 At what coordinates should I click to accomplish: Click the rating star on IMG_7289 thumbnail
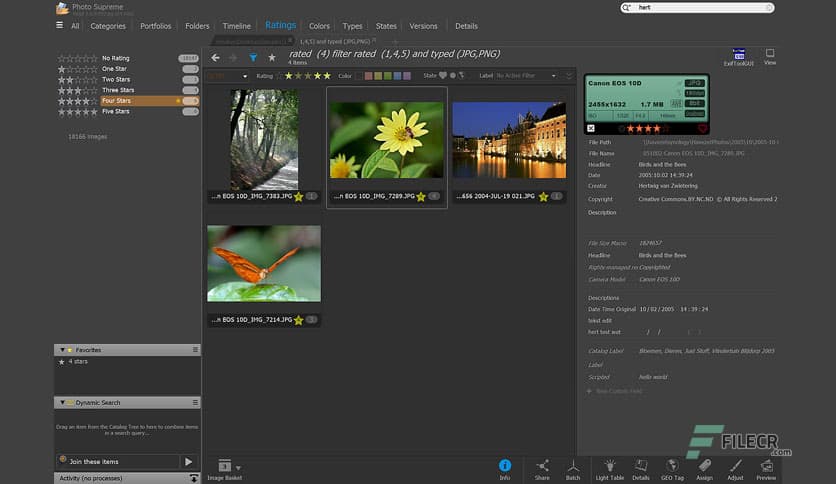coord(421,197)
